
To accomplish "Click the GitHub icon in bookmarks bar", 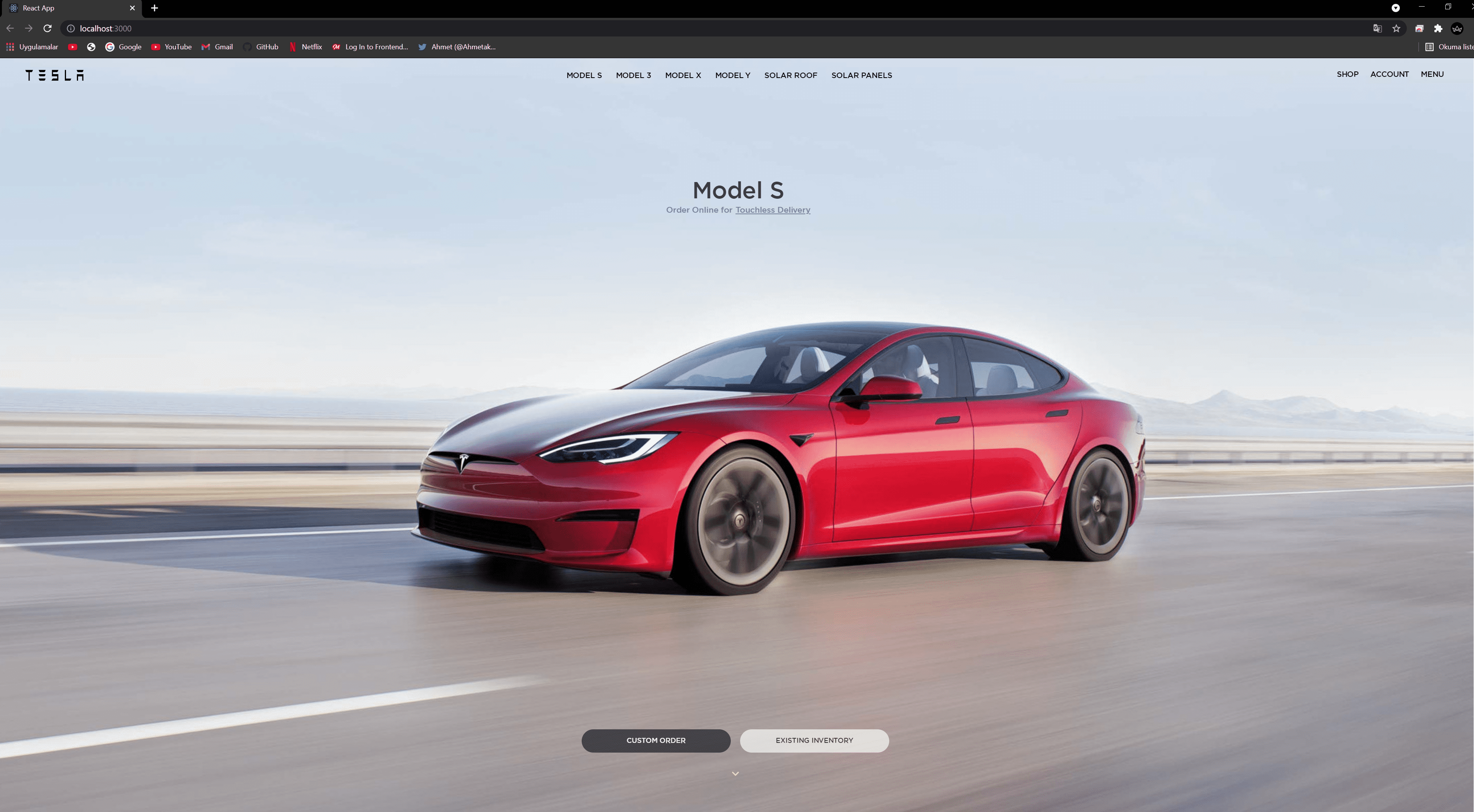I will [248, 47].
